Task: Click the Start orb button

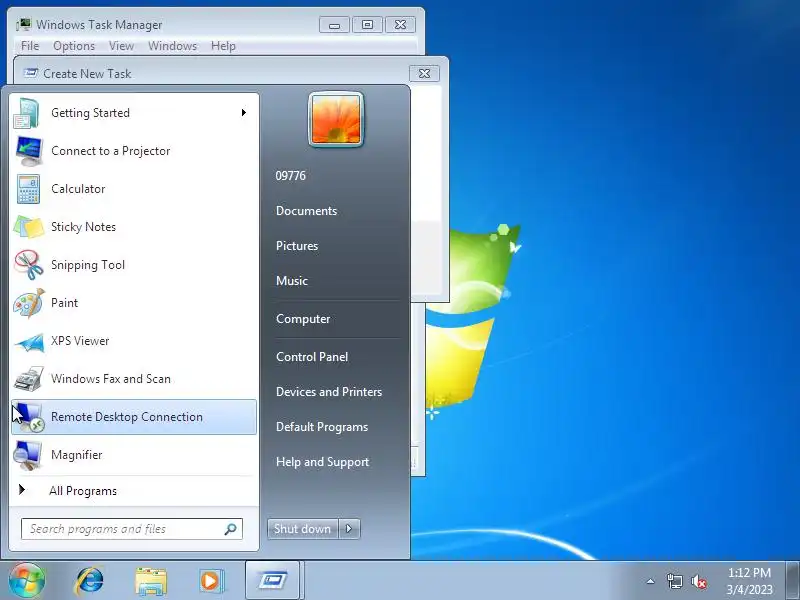Action: [27, 580]
